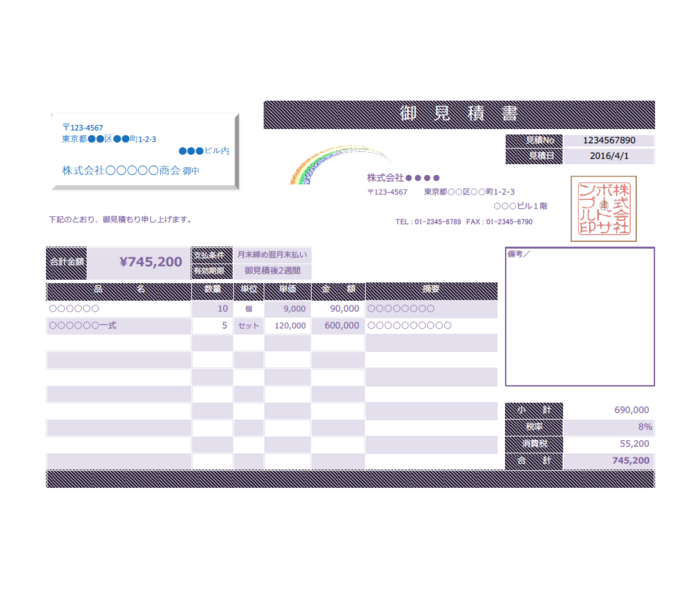Viewport: 697px width, 600px height.
Task: Select summary total 745,200
Action: click(631, 461)
